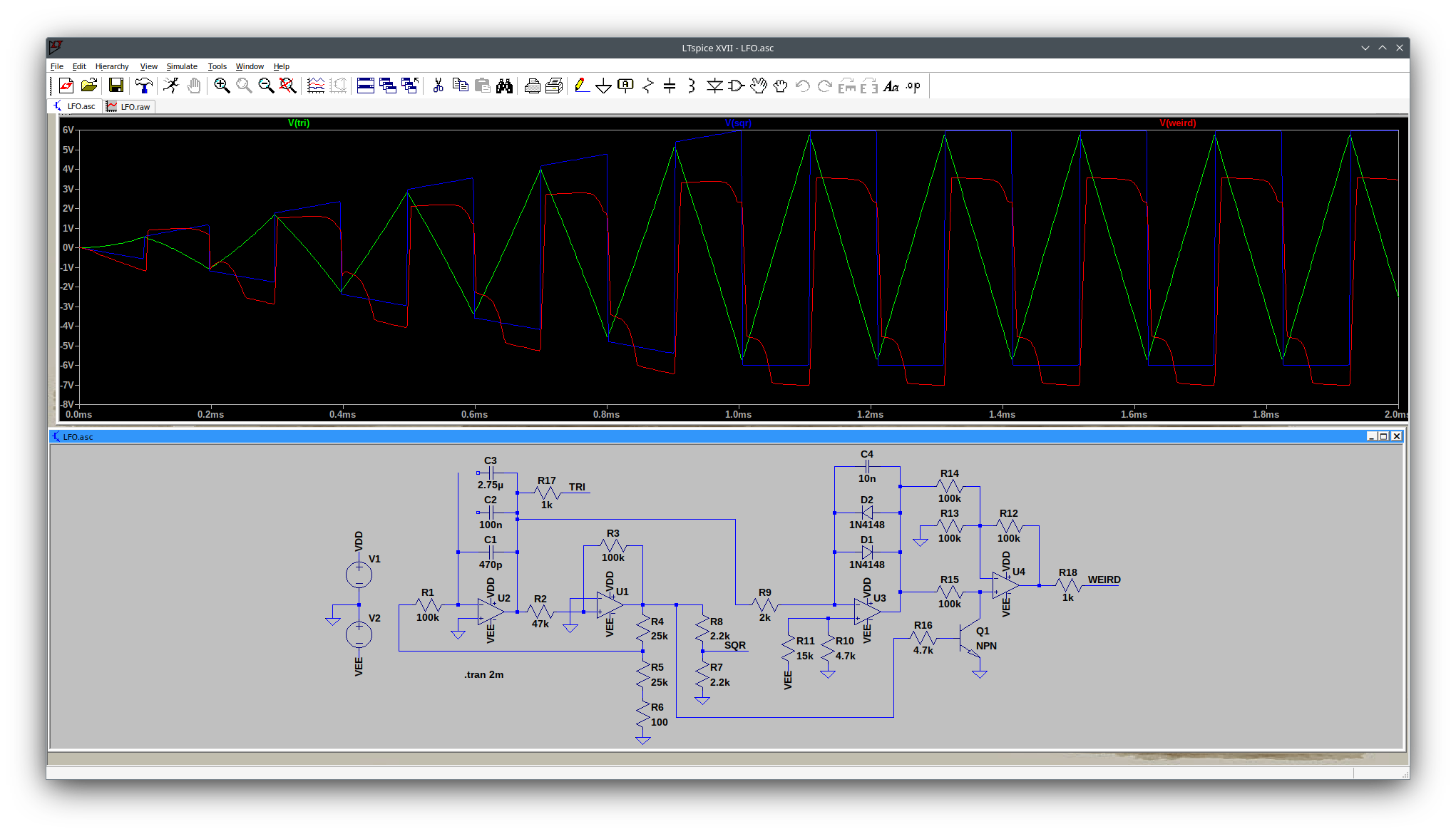Select the Move hand tool

pos(759,86)
